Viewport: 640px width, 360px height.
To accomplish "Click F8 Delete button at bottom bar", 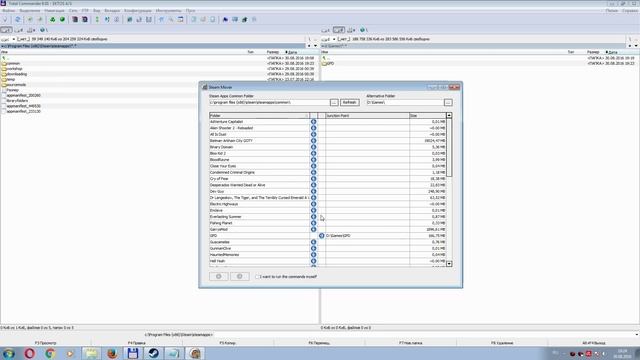I will click(502, 343).
